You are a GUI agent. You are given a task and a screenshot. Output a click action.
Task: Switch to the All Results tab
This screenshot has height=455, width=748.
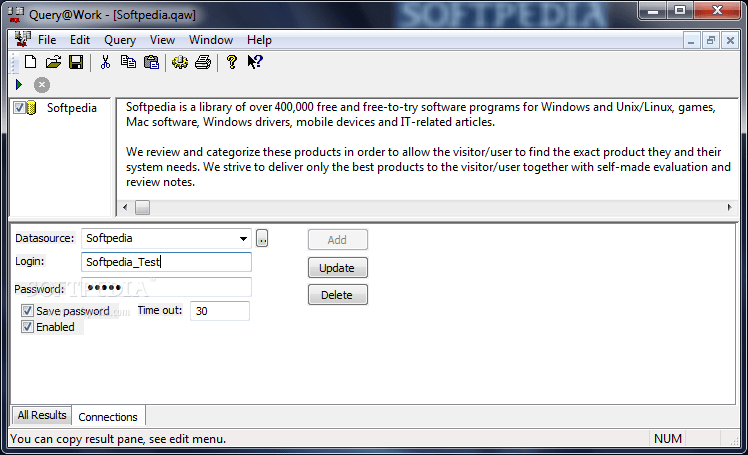click(x=42, y=415)
